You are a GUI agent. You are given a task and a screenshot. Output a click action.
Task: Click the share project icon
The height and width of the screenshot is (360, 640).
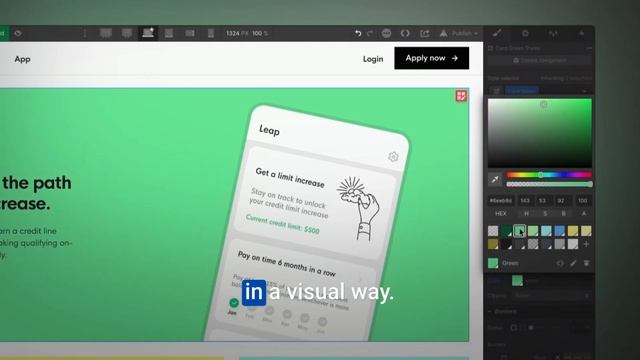[424, 33]
